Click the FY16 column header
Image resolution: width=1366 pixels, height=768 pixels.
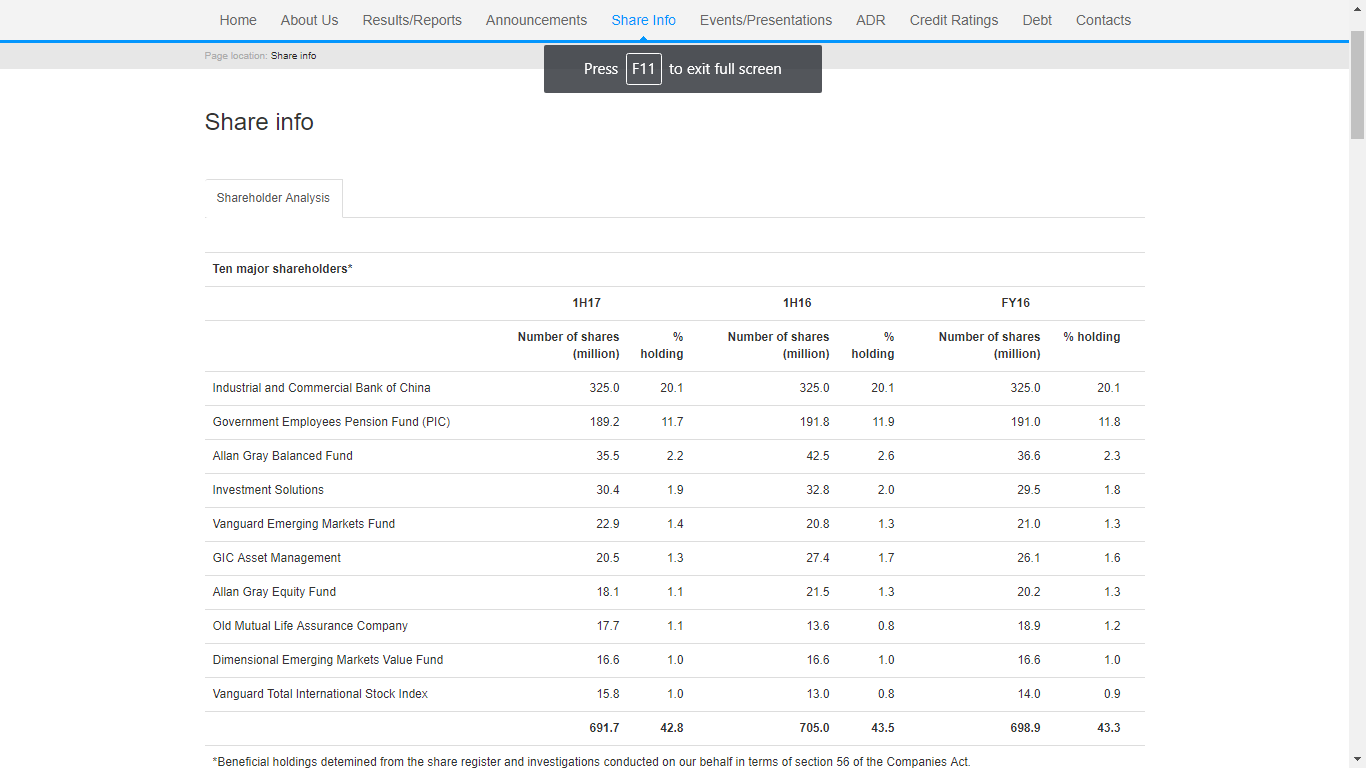click(1015, 303)
